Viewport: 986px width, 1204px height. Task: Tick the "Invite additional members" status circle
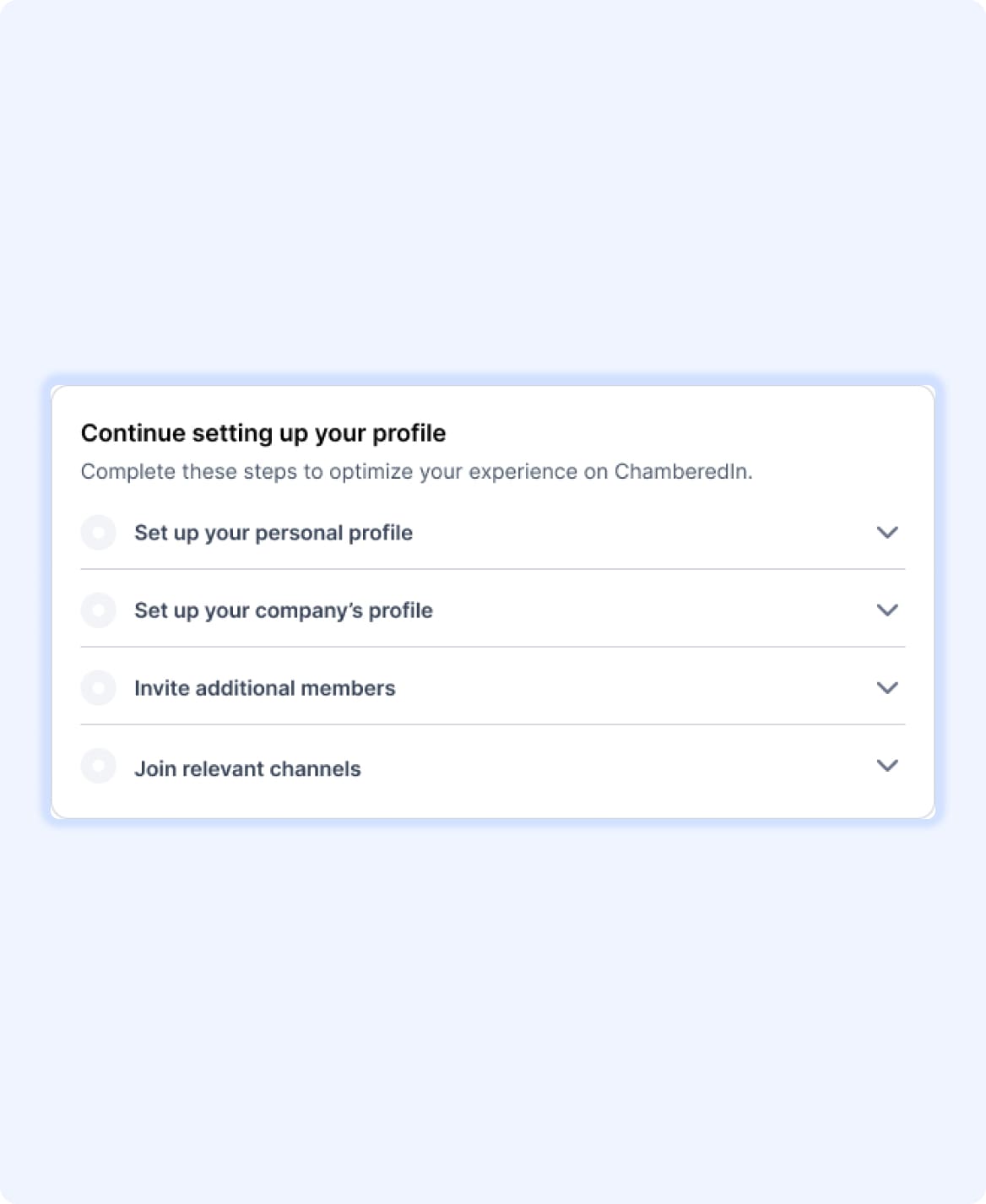tap(99, 687)
